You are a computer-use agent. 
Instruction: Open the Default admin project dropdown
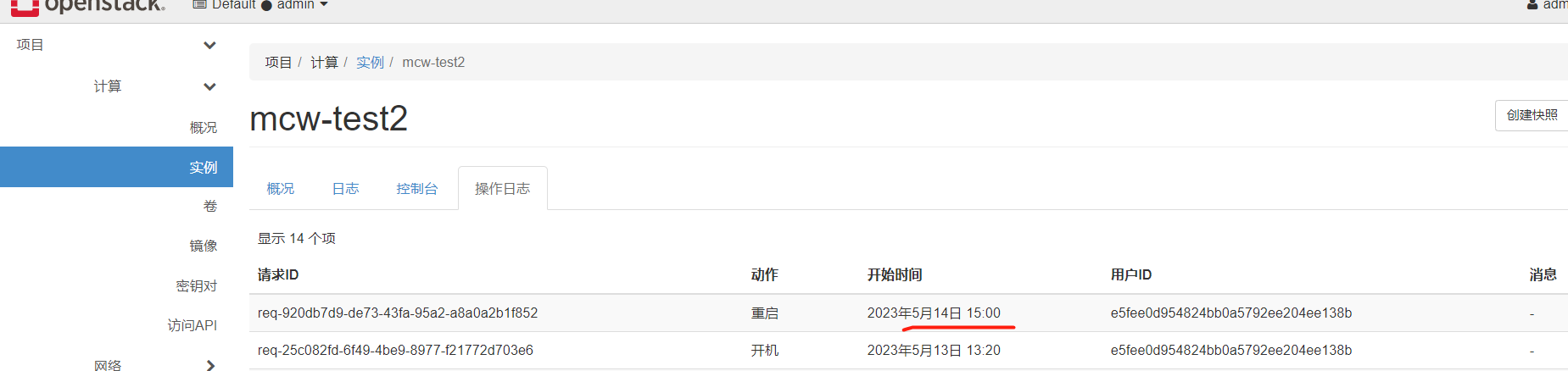[260, 5]
